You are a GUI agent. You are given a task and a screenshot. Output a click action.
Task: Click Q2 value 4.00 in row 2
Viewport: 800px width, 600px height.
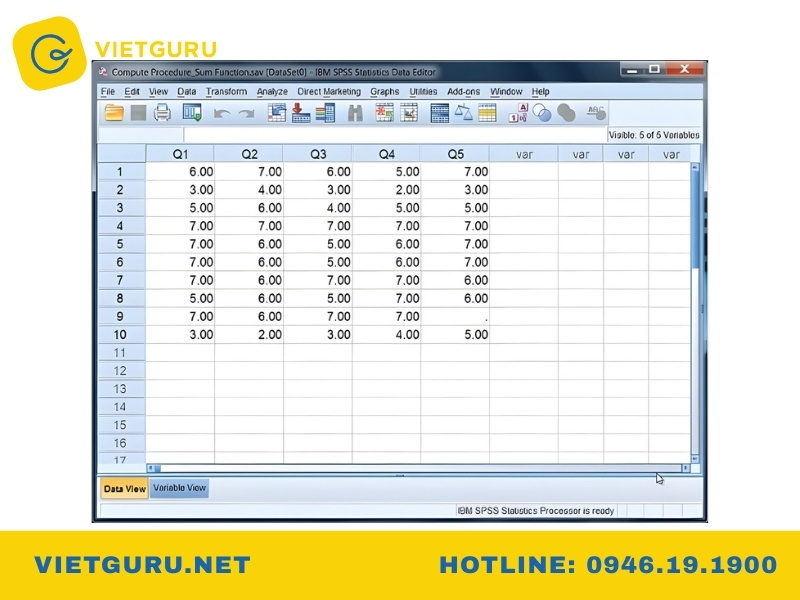click(x=249, y=190)
